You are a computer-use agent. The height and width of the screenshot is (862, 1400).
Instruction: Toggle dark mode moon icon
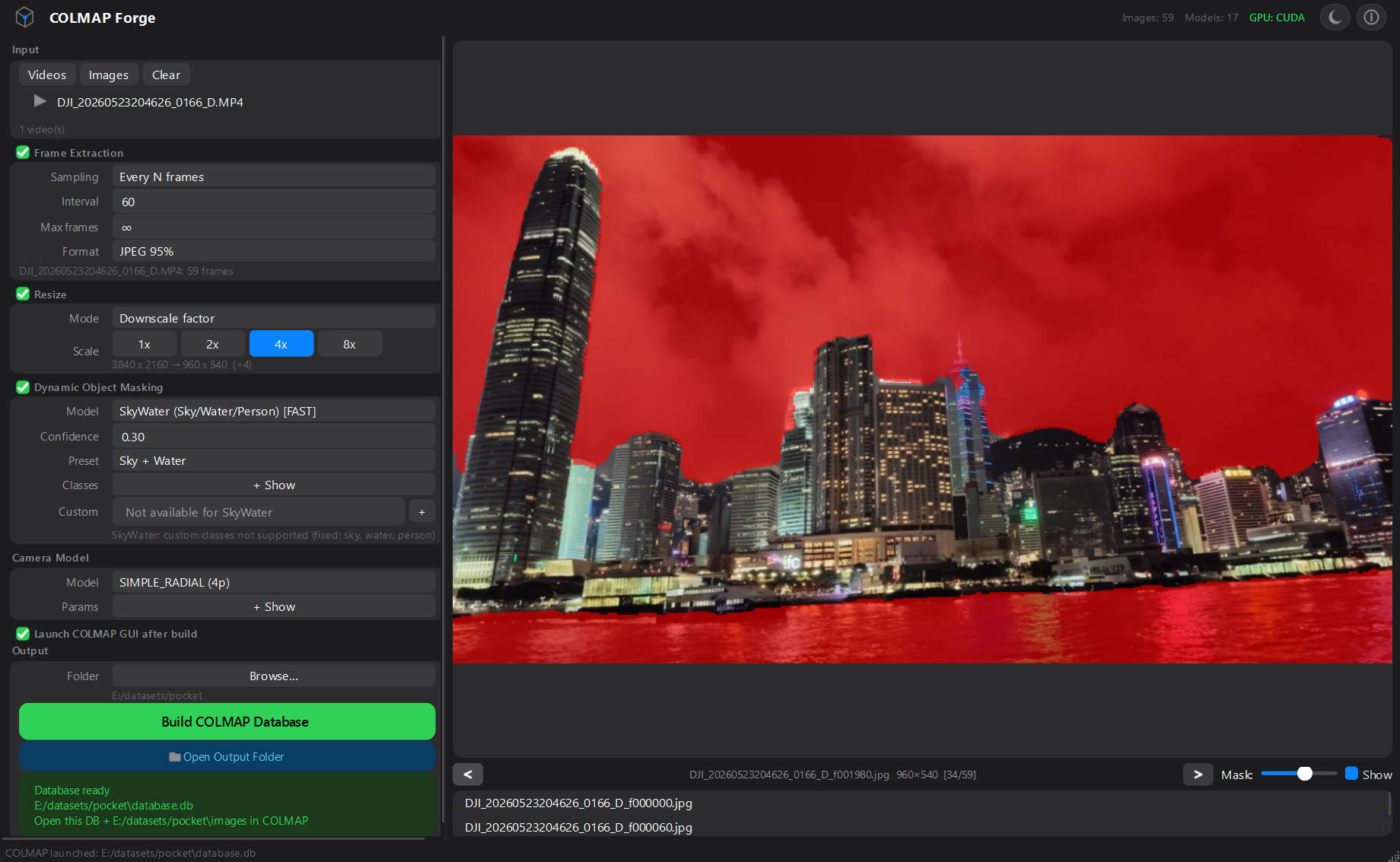[1335, 17]
